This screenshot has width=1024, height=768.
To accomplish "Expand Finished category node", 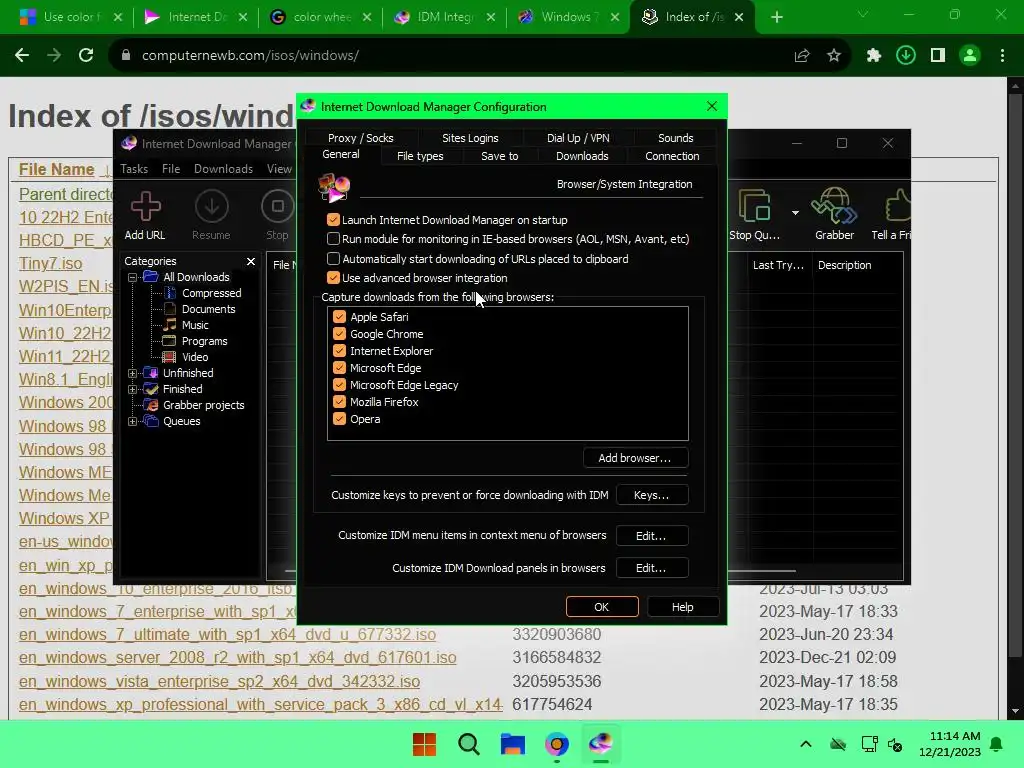I will (x=133, y=389).
